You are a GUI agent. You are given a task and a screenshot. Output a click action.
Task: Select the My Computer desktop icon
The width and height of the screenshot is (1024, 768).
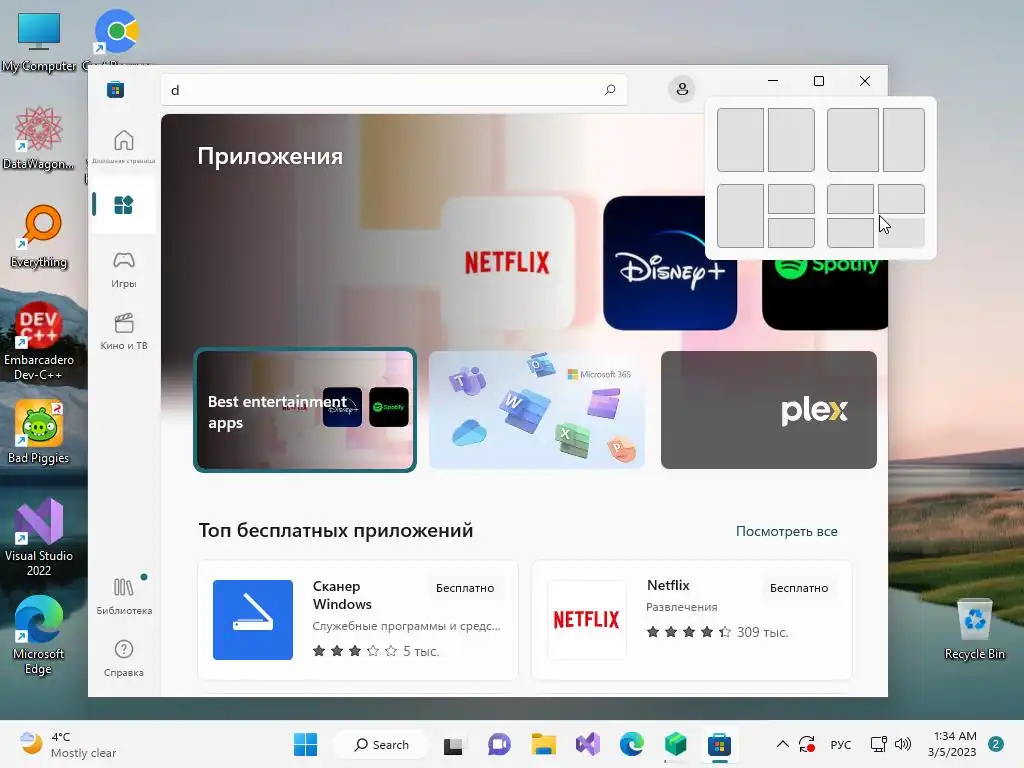(x=39, y=40)
